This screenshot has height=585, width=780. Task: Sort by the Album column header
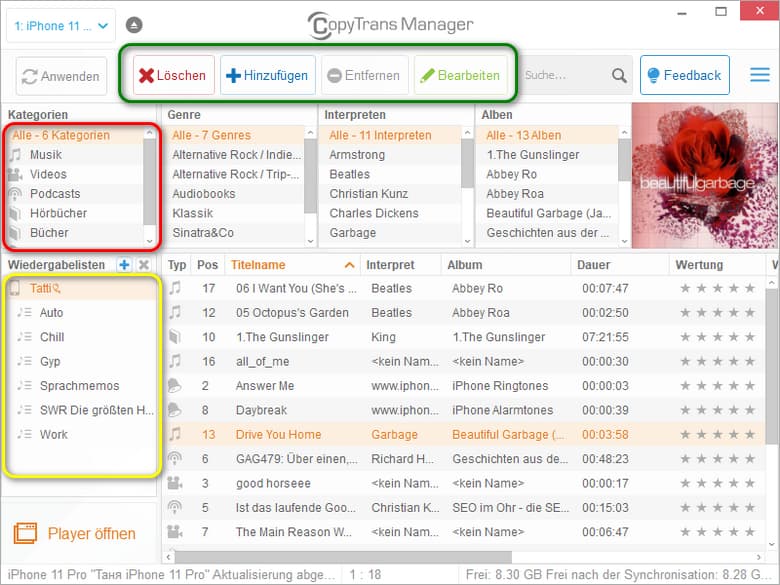[506, 265]
